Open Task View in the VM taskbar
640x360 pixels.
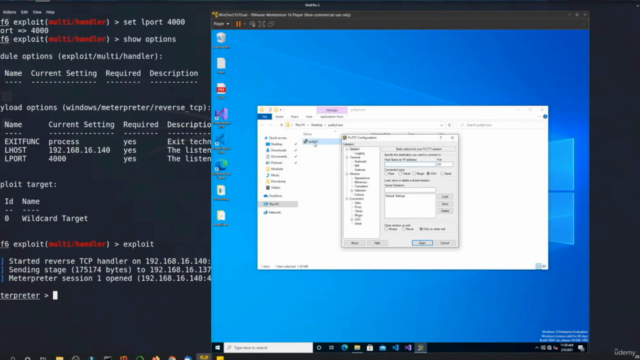[x=331, y=348]
